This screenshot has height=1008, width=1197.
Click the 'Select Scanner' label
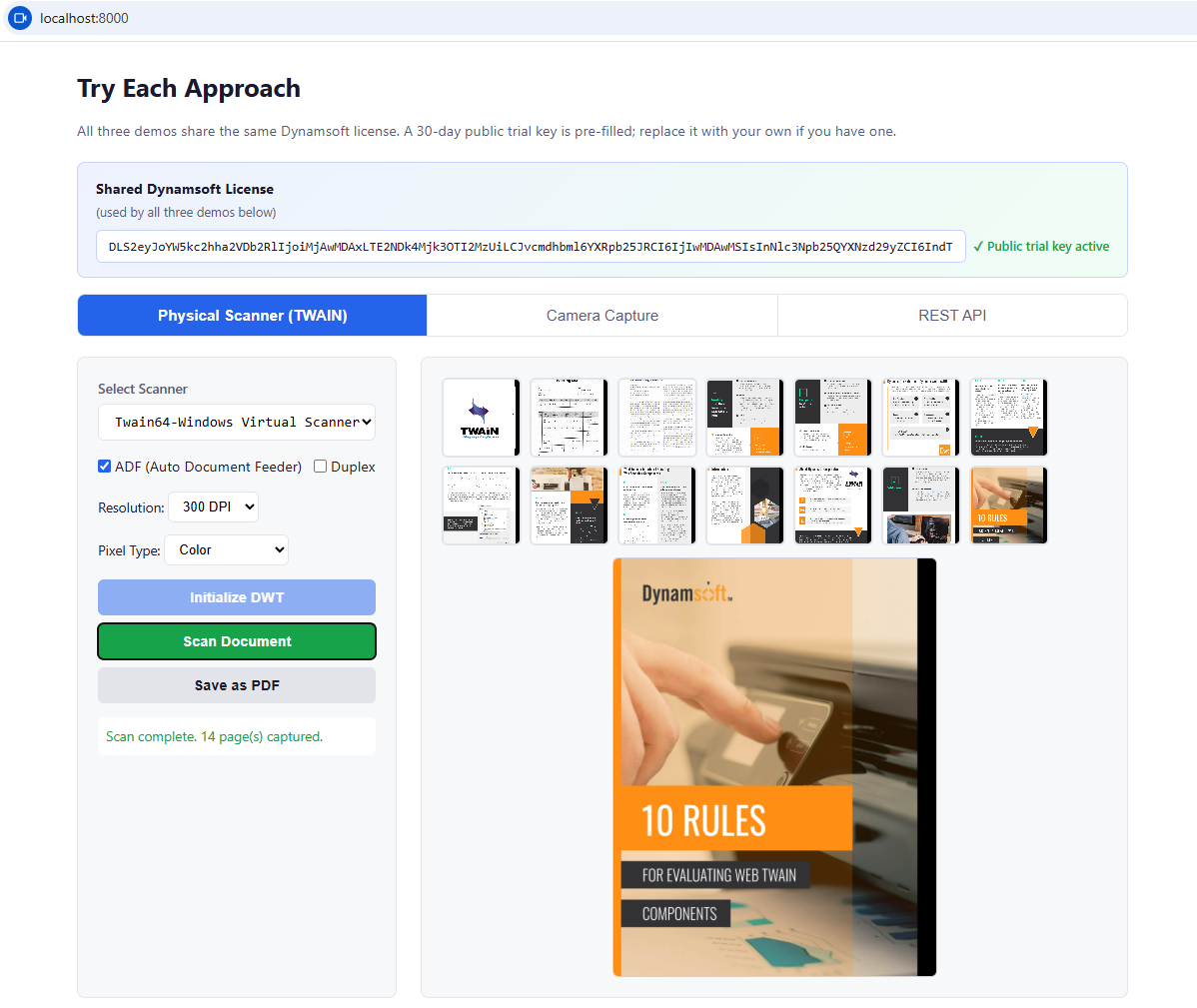(x=143, y=389)
